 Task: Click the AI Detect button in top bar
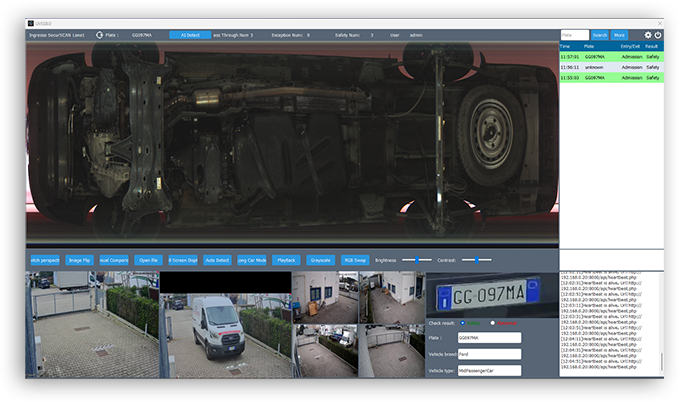190,35
